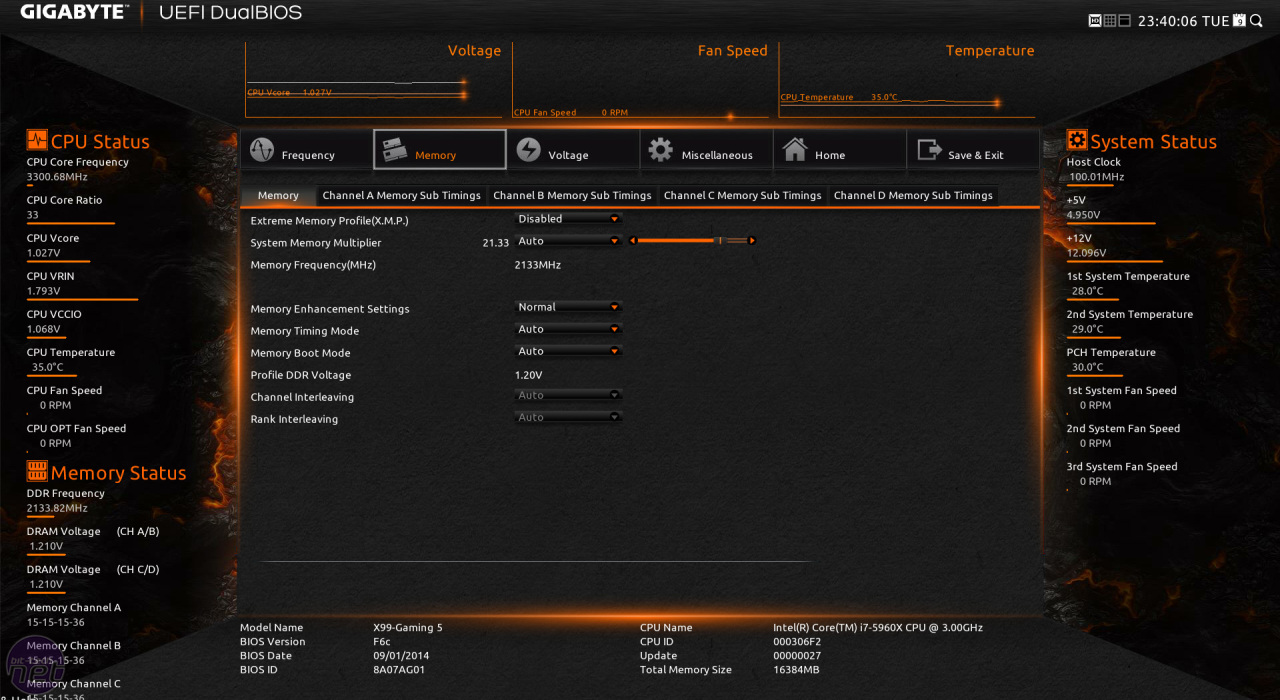Open the Frequency tab

(306, 150)
